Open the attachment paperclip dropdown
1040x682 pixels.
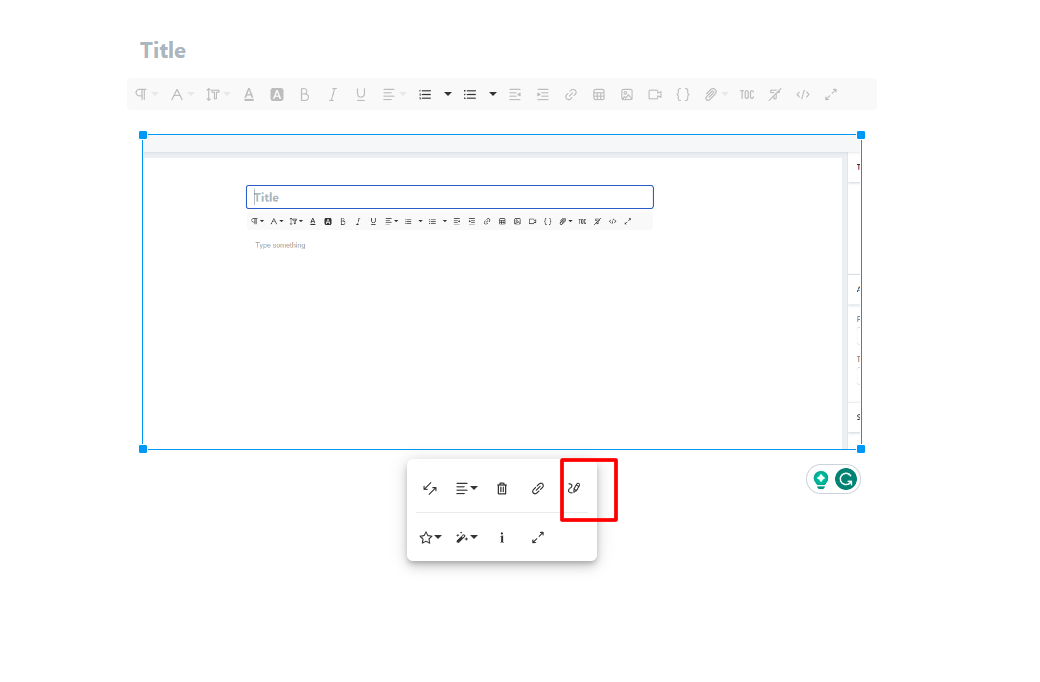(715, 95)
